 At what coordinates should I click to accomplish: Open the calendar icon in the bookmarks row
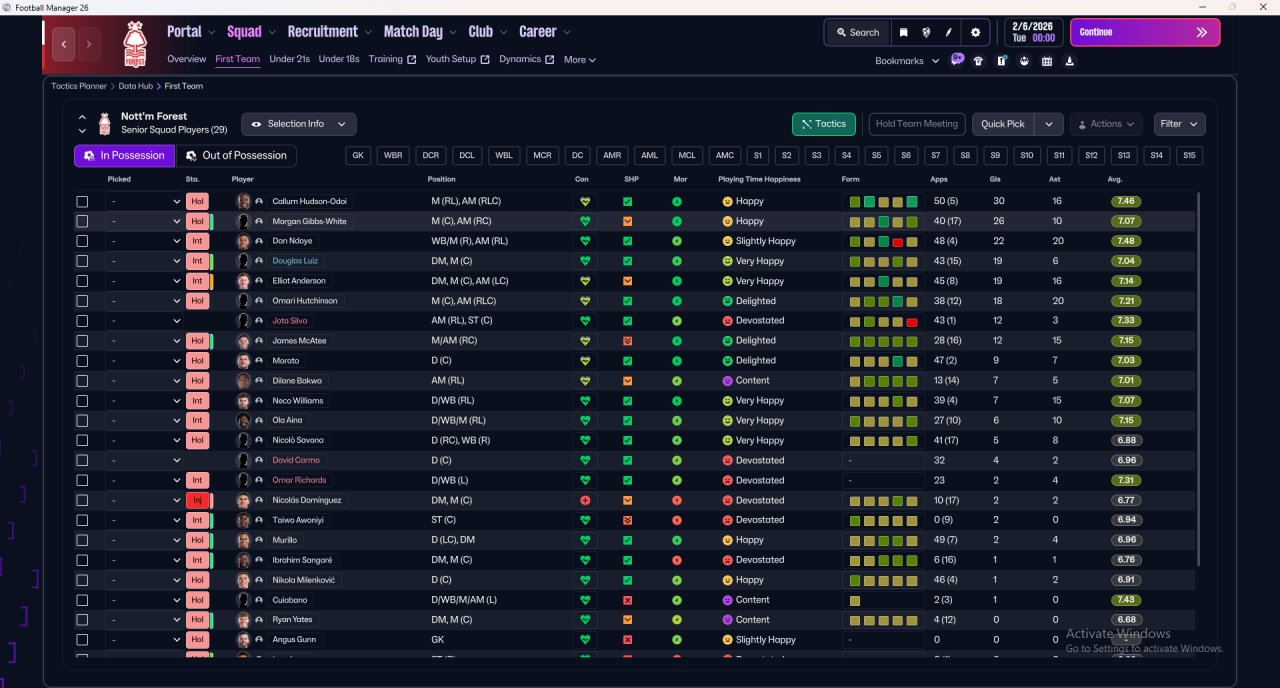(x=1047, y=61)
